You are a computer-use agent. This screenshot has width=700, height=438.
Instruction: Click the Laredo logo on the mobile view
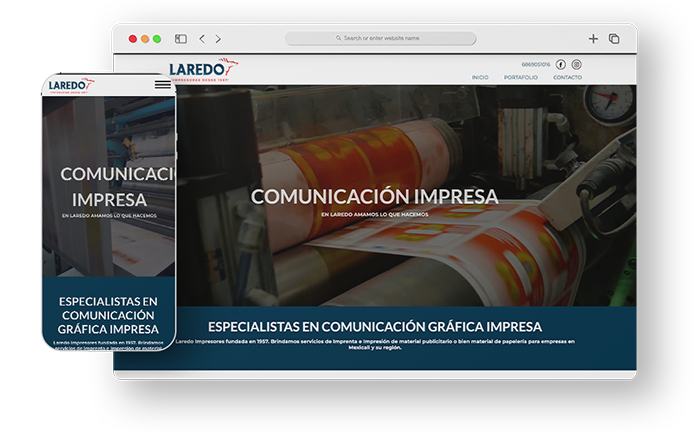coord(69,86)
